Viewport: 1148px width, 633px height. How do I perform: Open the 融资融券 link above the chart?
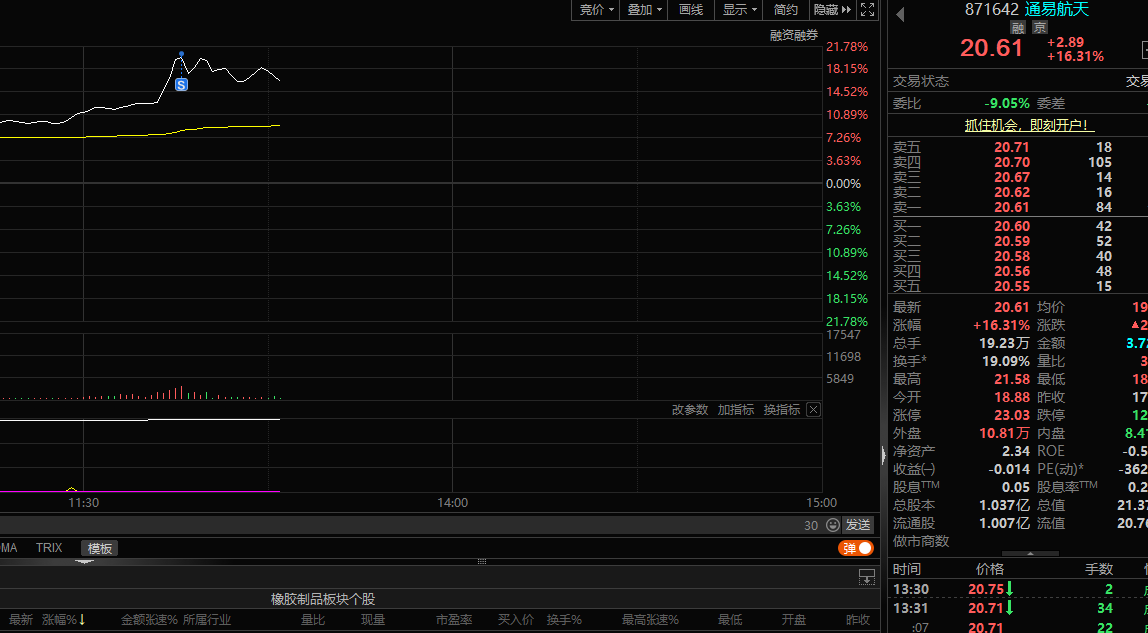click(794, 34)
